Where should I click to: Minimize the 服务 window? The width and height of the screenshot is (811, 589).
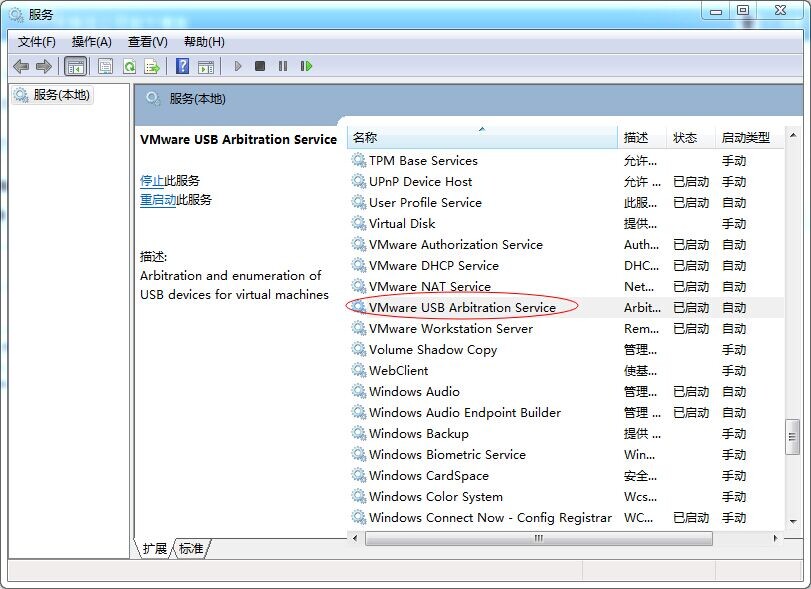coord(716,11)
